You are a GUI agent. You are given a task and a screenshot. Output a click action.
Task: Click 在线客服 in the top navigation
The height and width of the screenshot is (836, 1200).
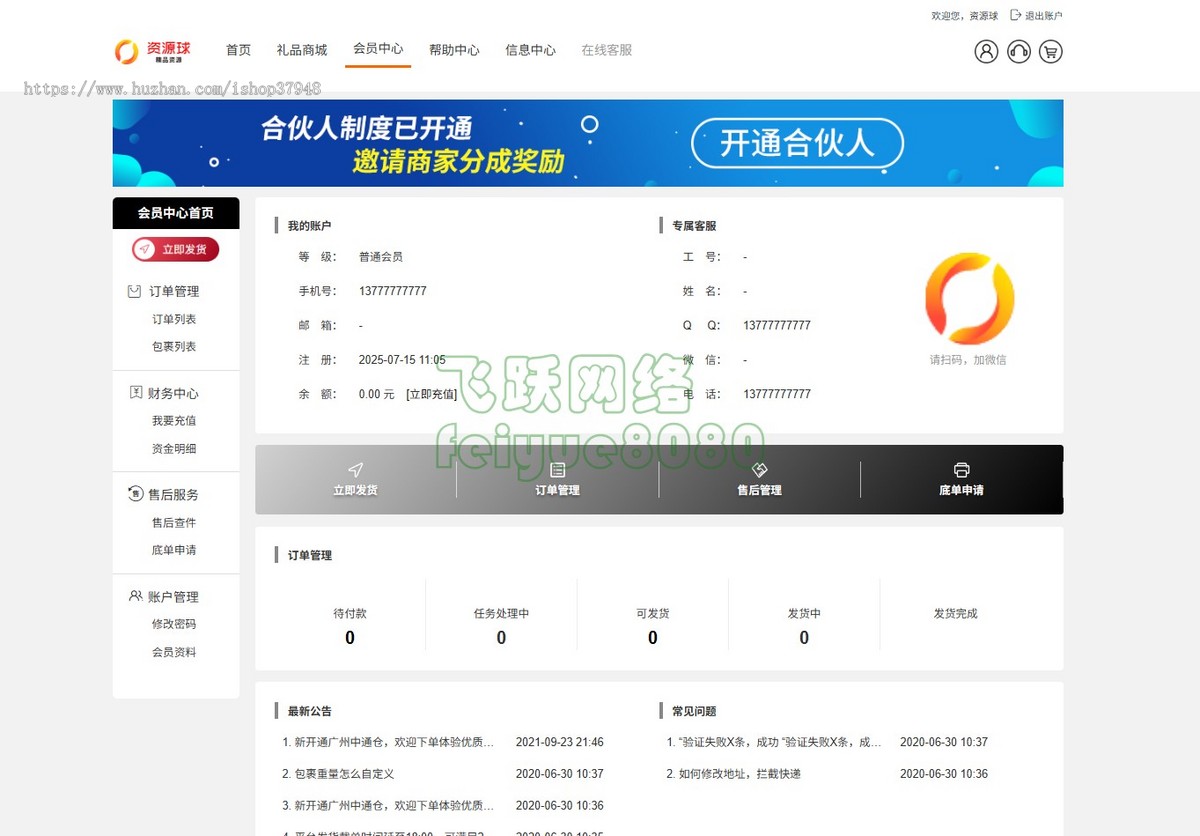pos(607,50)
